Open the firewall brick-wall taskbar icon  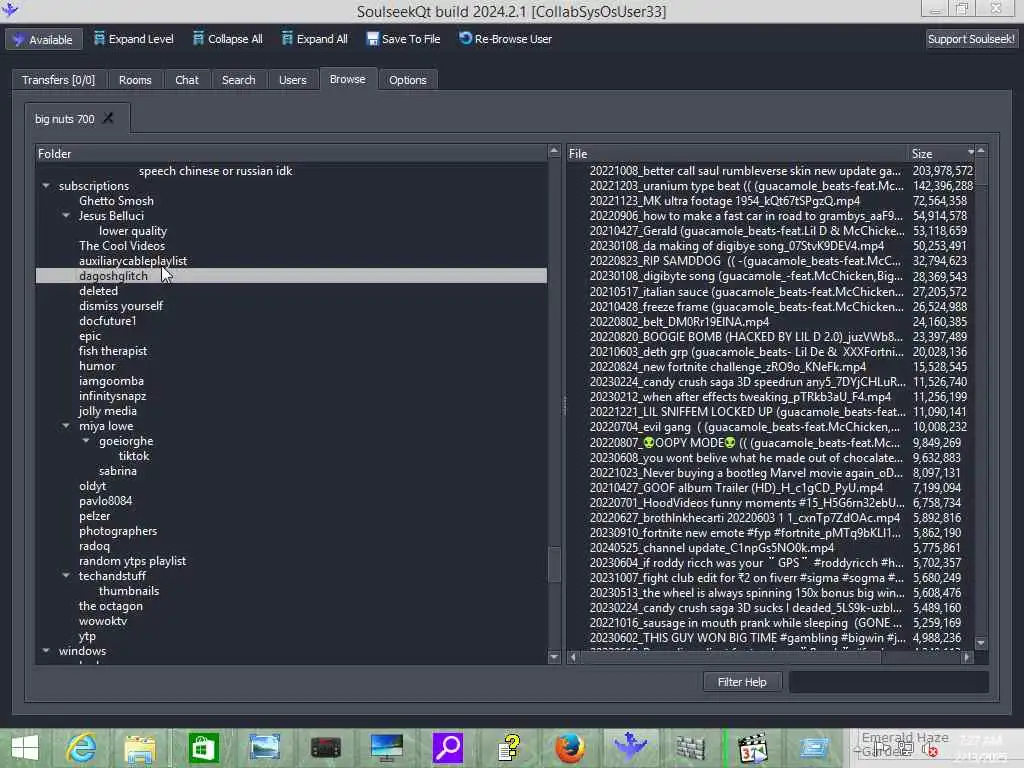[690, 748]
